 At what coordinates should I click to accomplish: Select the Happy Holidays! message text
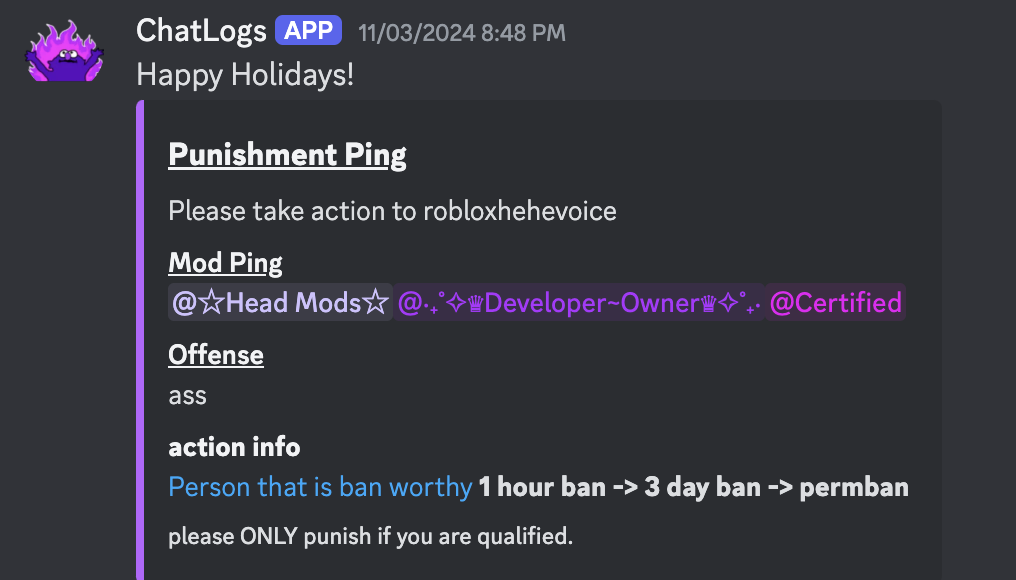click(245, 75)
